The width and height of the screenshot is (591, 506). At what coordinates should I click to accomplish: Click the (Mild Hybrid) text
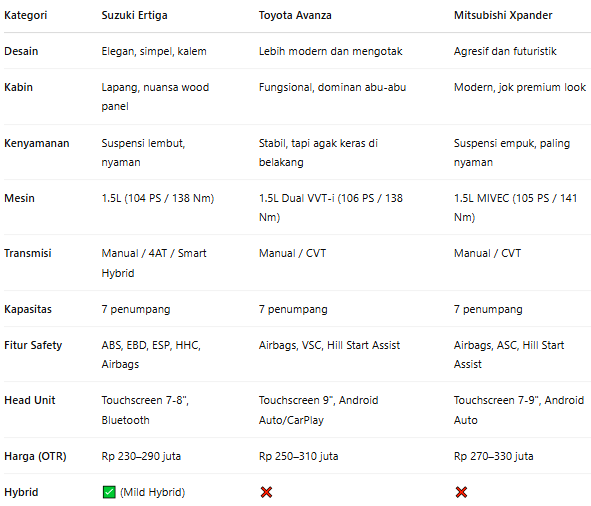click(x=153, y=492)
